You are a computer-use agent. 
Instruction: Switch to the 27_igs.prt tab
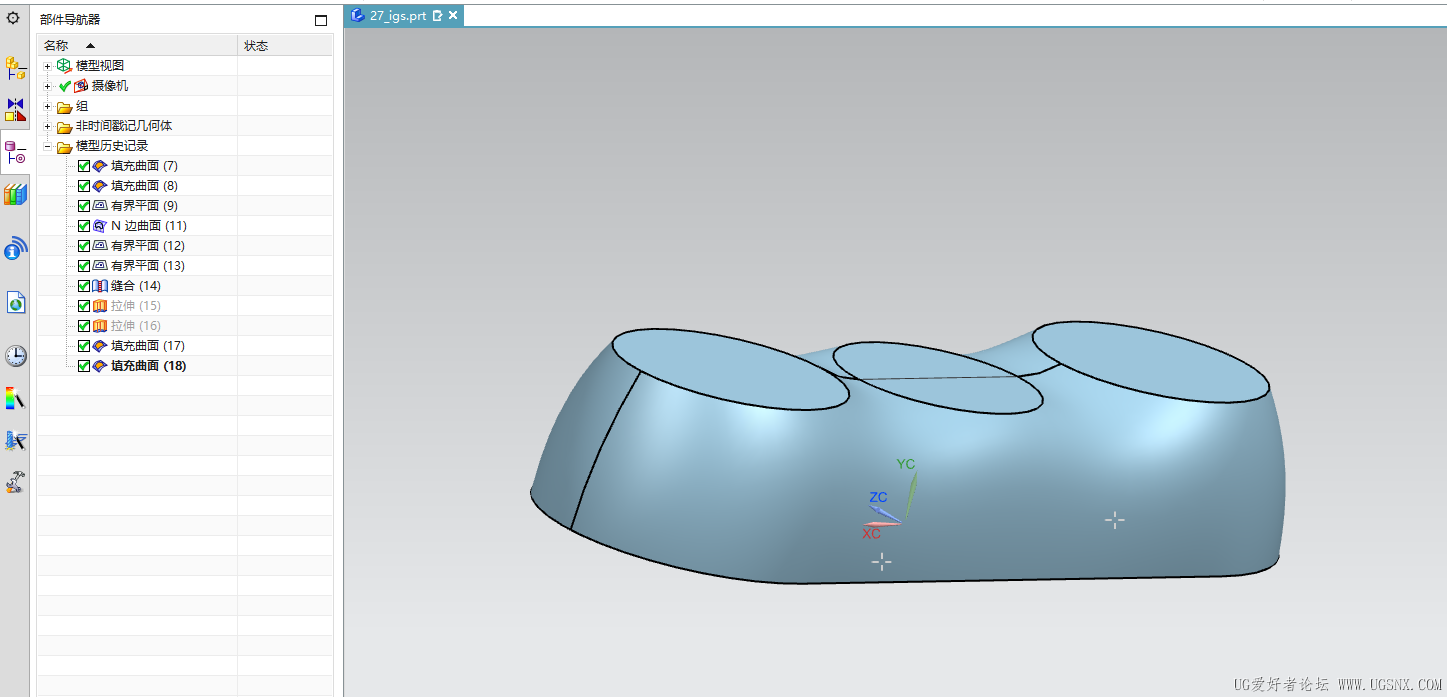403,15
